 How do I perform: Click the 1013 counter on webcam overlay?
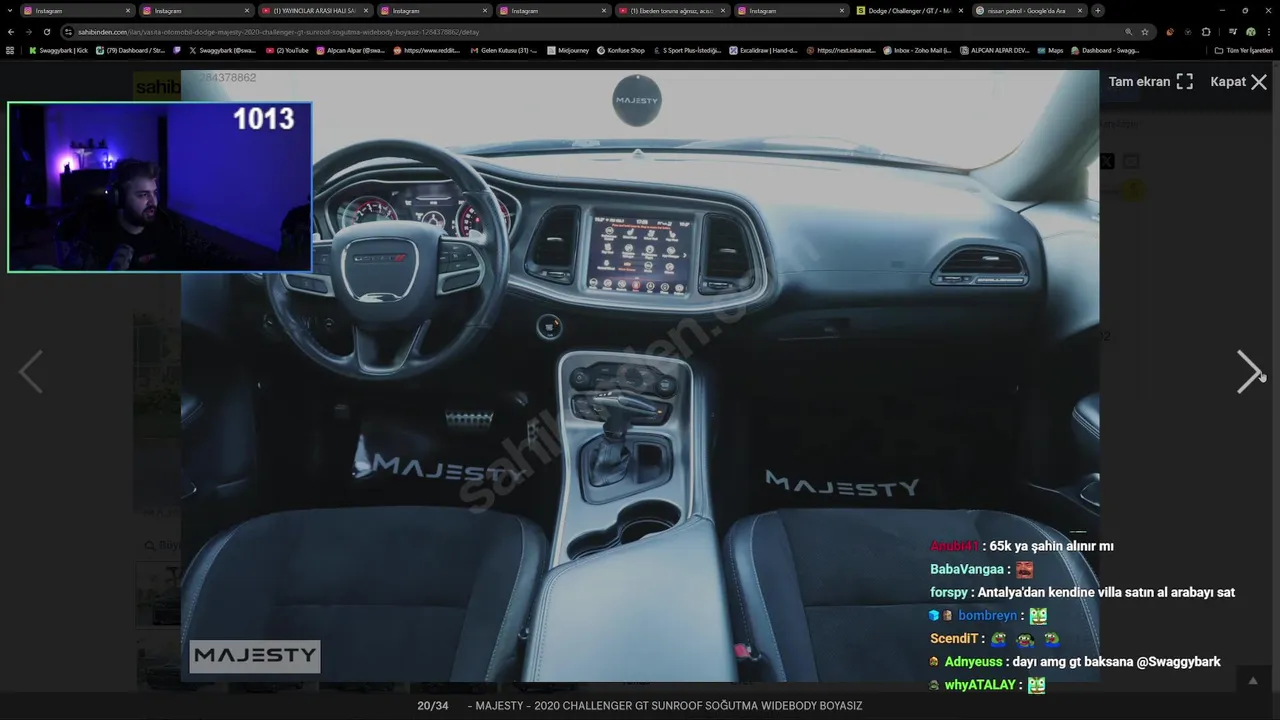click(x=264, y=119)
